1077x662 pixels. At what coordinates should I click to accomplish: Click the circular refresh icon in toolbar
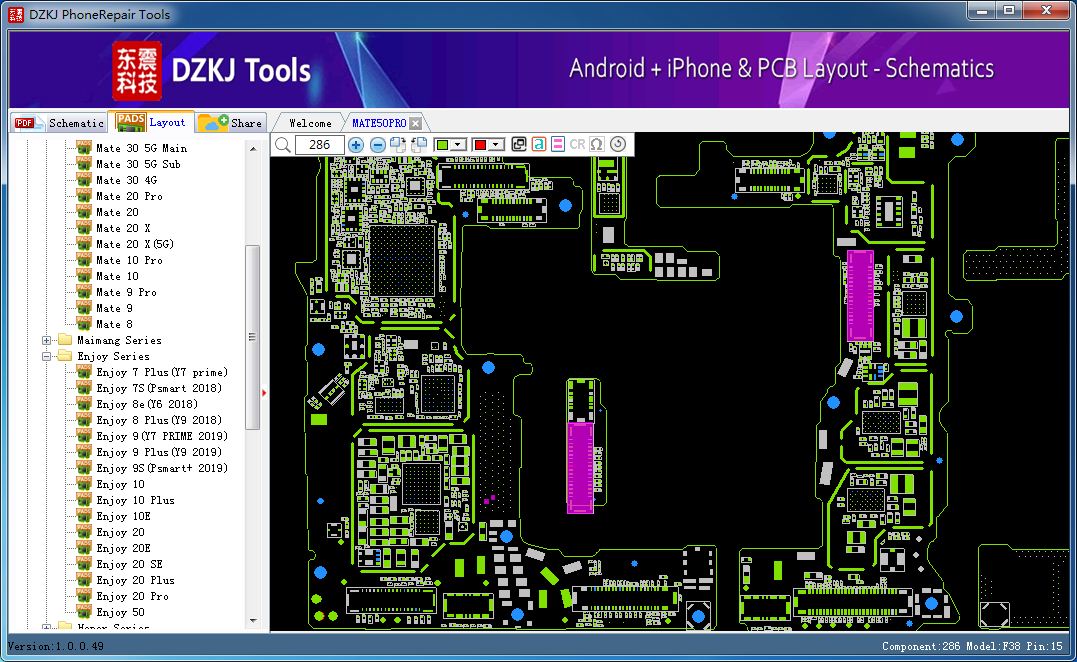coord(618,144)
